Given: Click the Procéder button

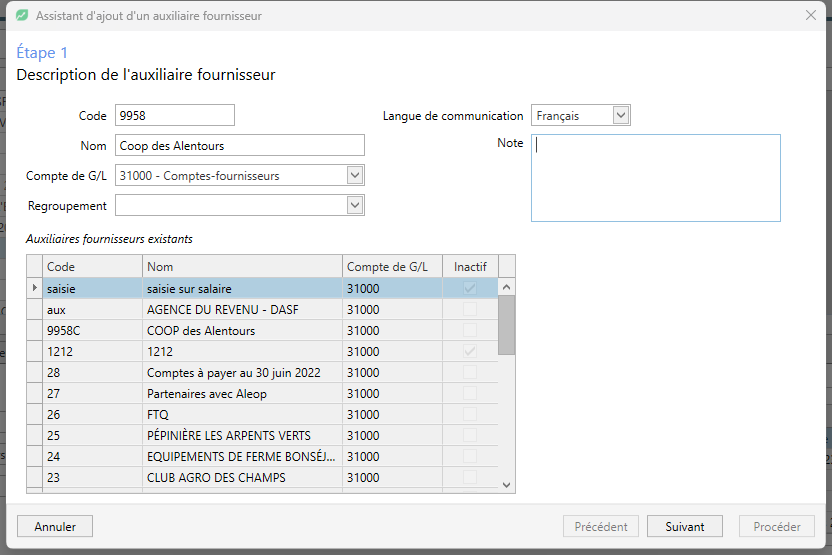Looking at the screenshot, I should pyautogui.click(x=777, y=526).
